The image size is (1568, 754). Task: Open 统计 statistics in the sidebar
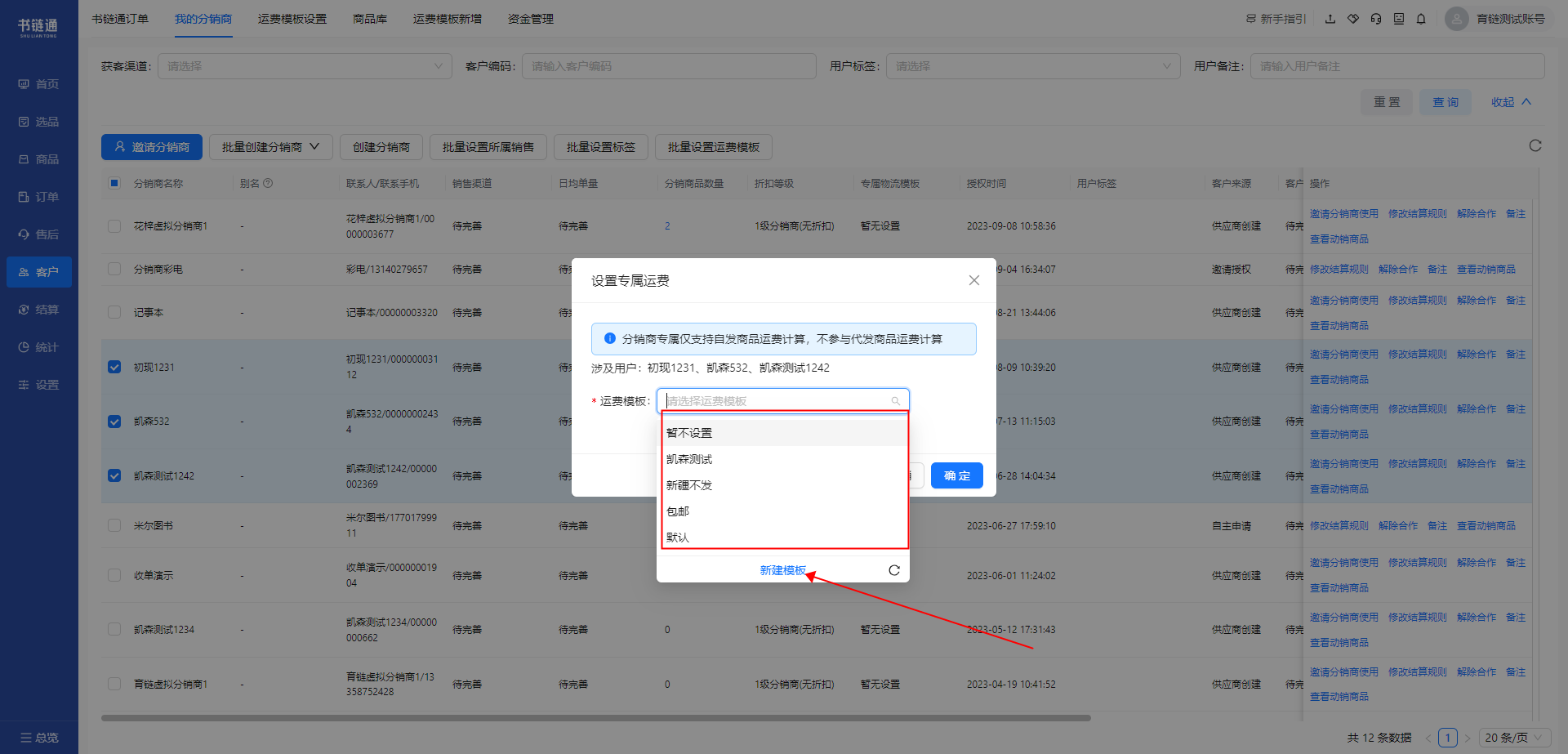pos(38,347)
